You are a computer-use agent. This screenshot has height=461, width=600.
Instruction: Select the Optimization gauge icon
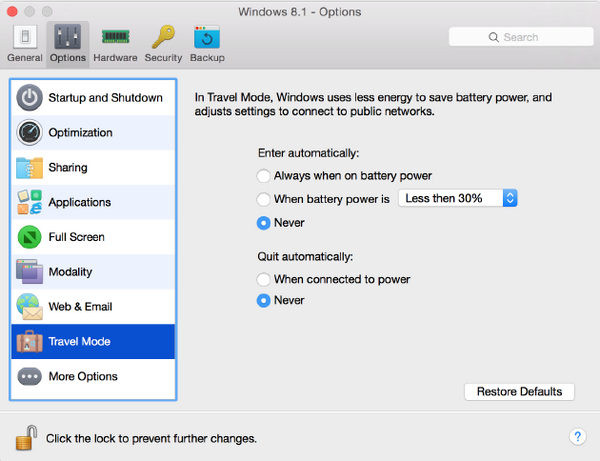point(30,133)
